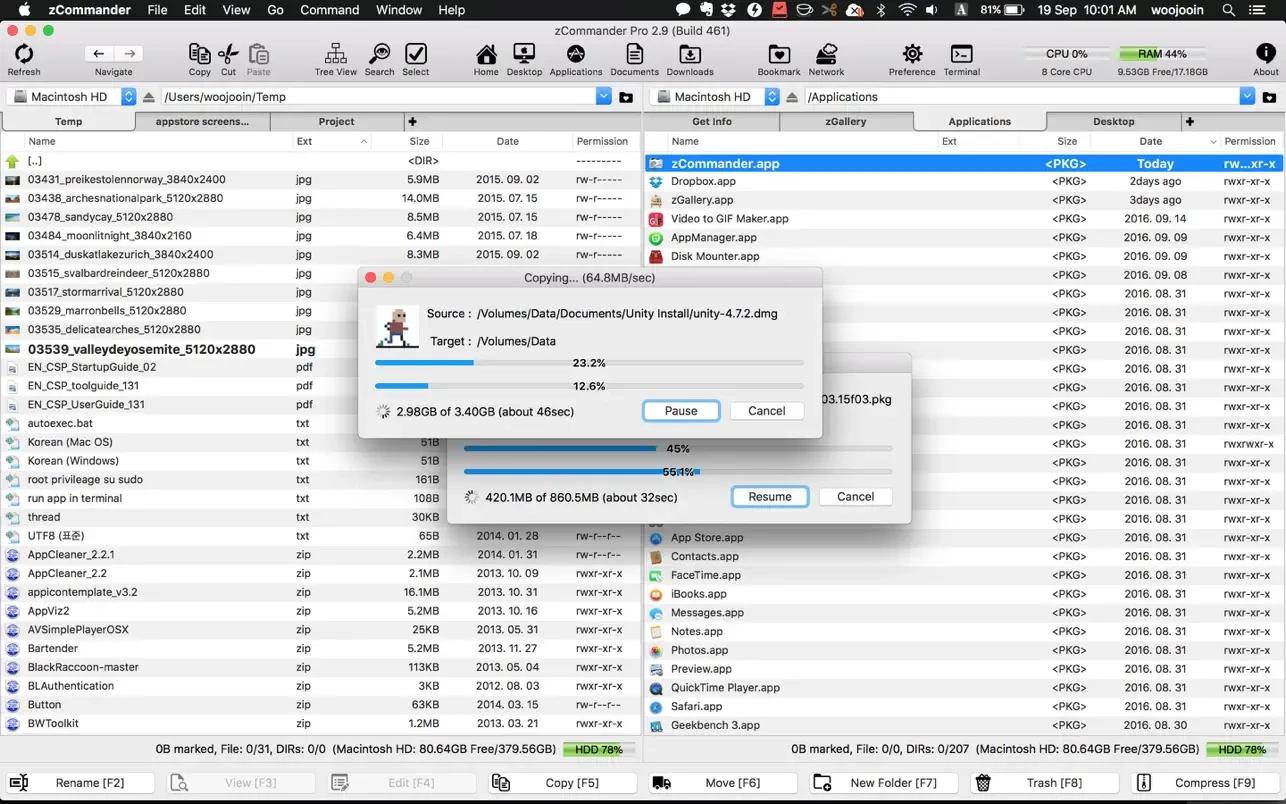The width and height of the screenshot is (1286, 804).
Task: Pause the unity-4.7.2.dmg copy
Action: click(681, 411)
